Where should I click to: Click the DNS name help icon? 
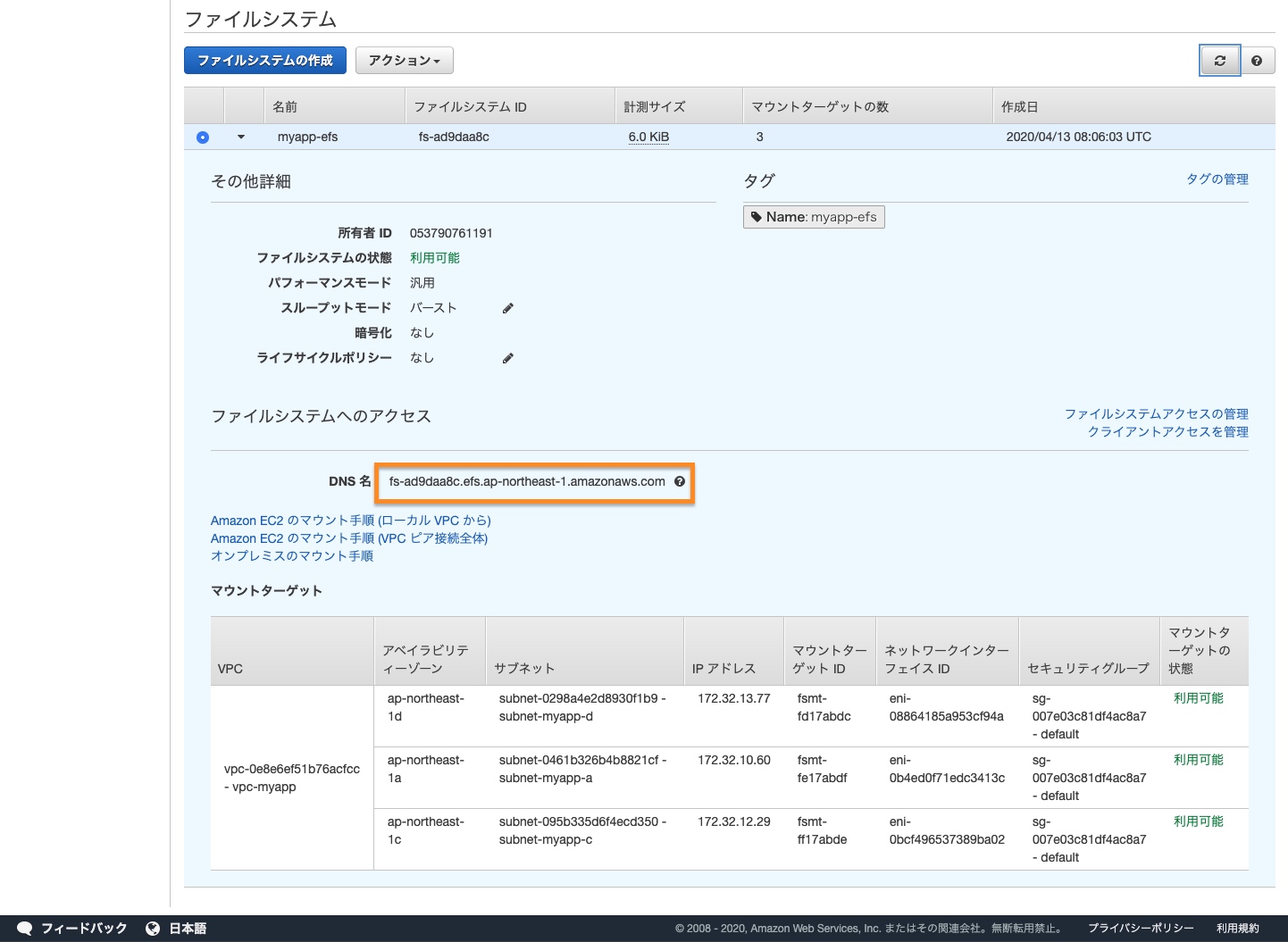tap(680, 481)
